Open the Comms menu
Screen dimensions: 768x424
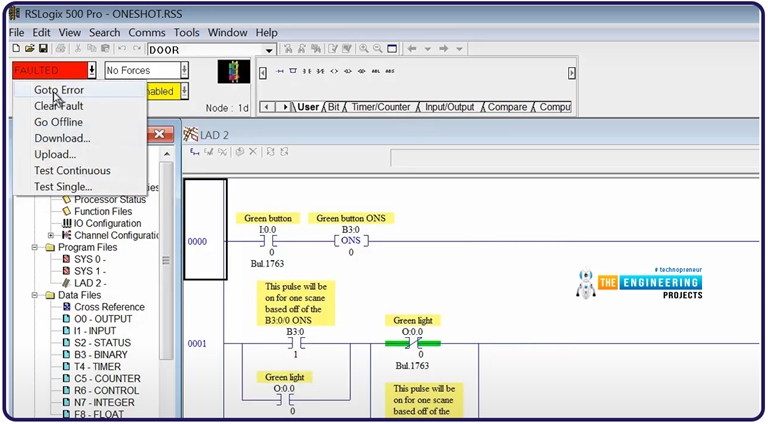[x=146, y=33]
